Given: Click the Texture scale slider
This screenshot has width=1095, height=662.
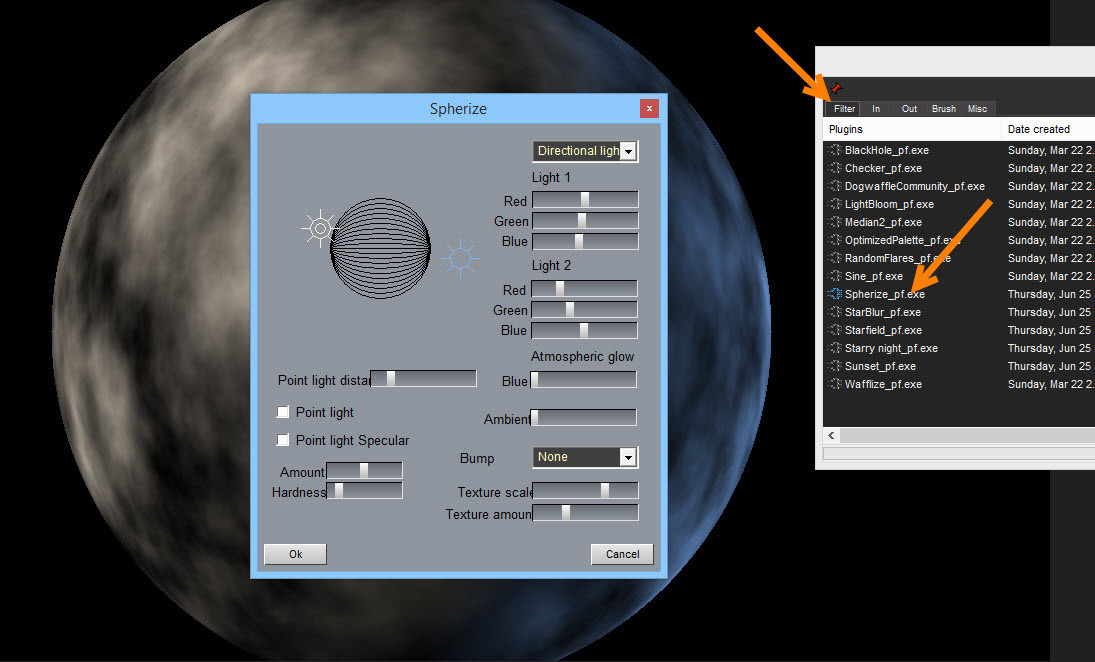Looking at the screenshot, I should 586,491.
